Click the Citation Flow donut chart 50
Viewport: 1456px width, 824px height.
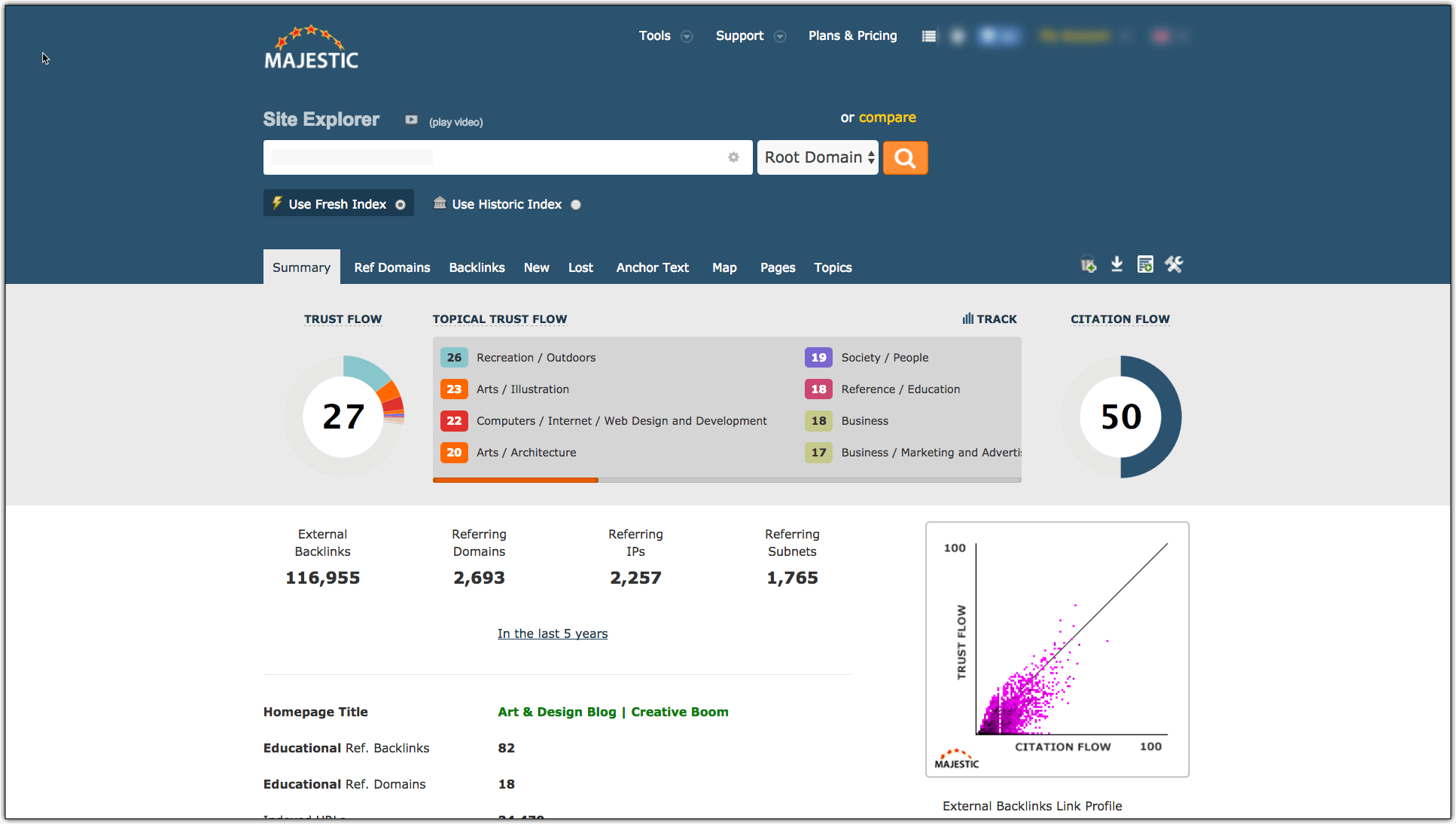1121,417
